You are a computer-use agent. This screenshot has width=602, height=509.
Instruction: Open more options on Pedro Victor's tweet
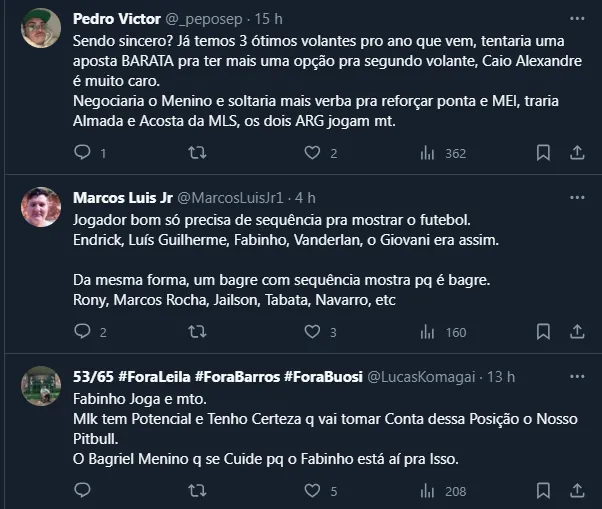576,19
